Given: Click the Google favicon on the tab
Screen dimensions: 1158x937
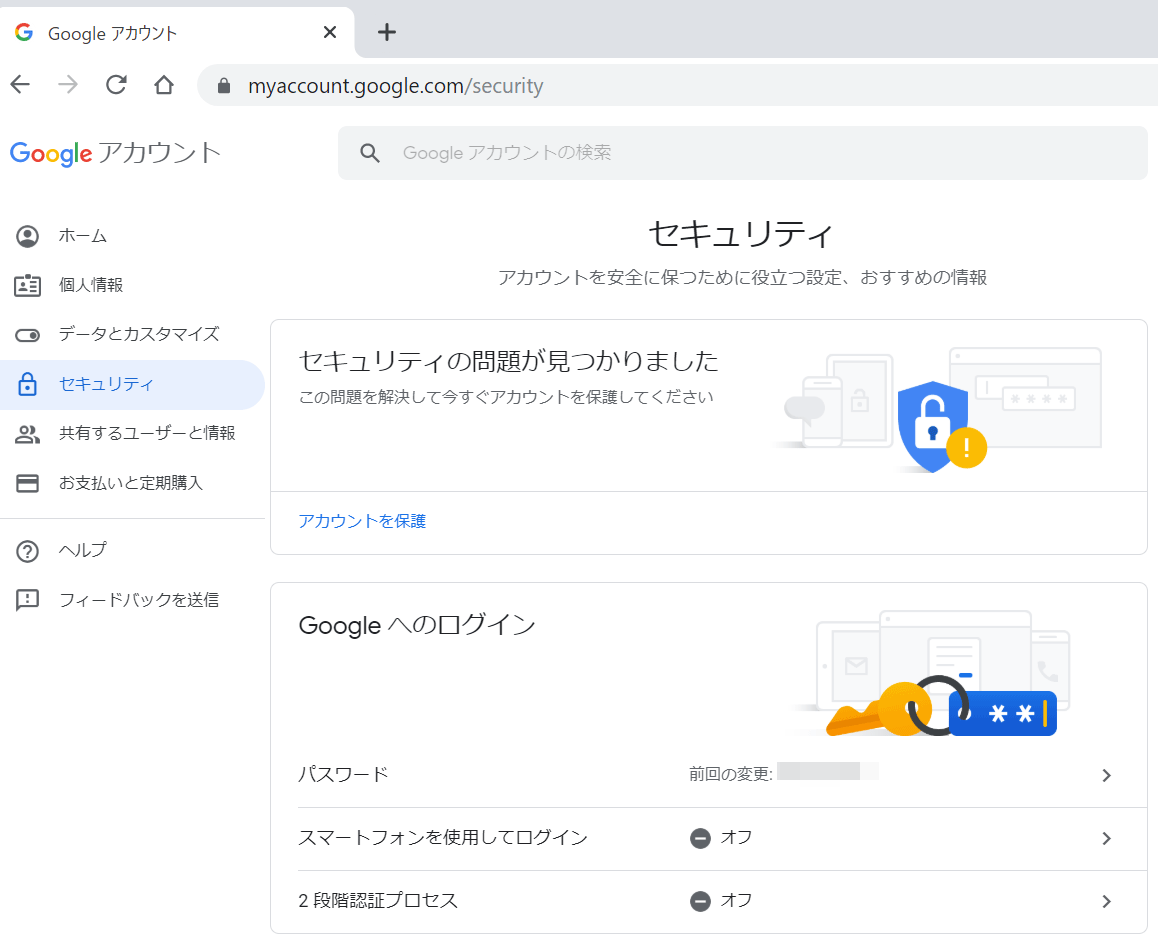Looking at the screenshot, I should pos(24,32).
